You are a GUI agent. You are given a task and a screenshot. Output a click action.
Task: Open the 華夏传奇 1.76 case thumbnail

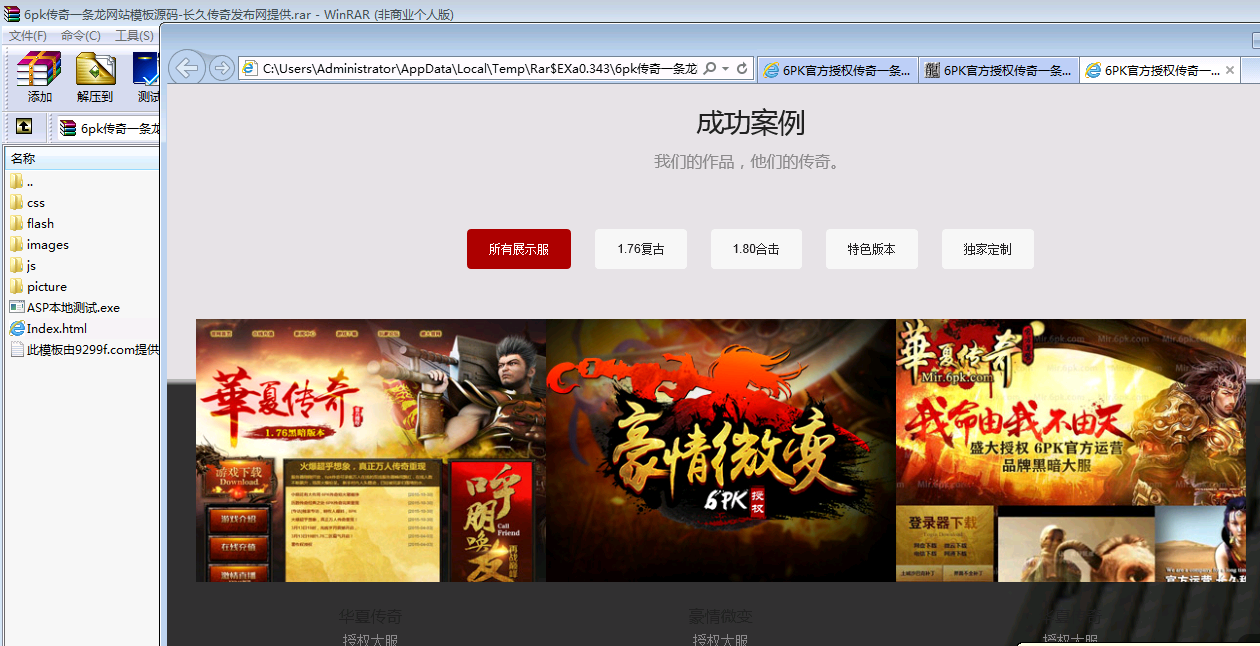[x=371, y=450]
